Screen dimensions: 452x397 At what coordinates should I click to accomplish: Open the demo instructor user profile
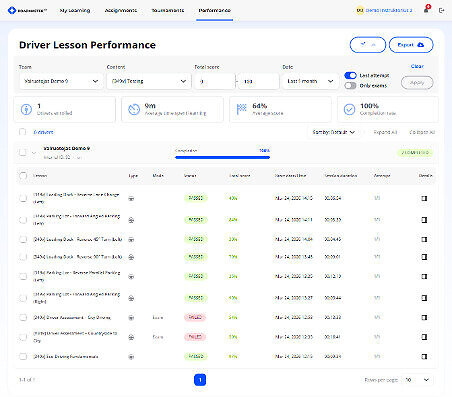tap(384, 10)
